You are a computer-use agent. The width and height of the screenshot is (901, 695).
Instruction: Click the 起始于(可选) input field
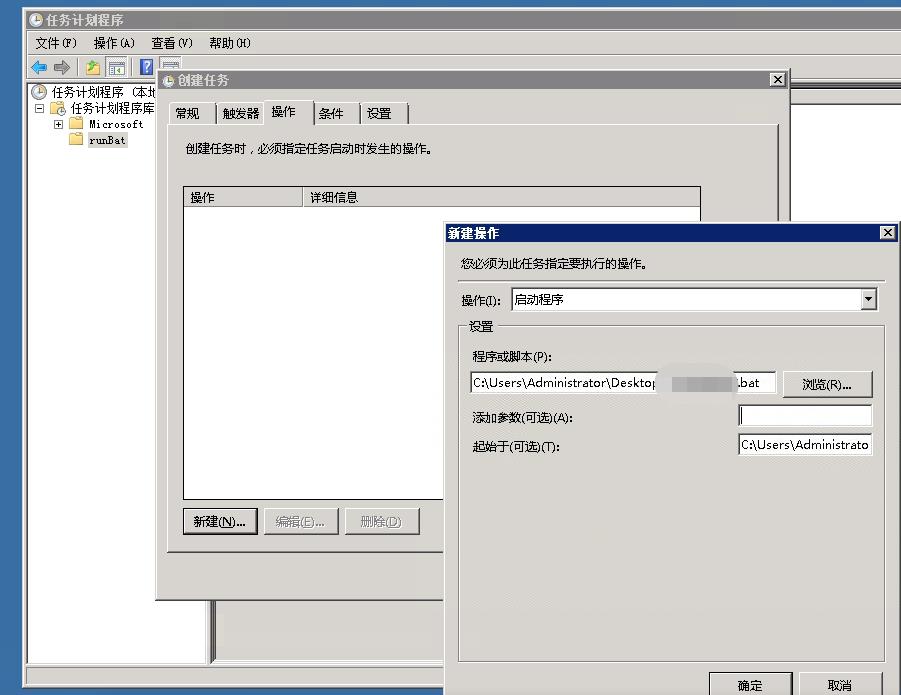[x=805, y=445]
